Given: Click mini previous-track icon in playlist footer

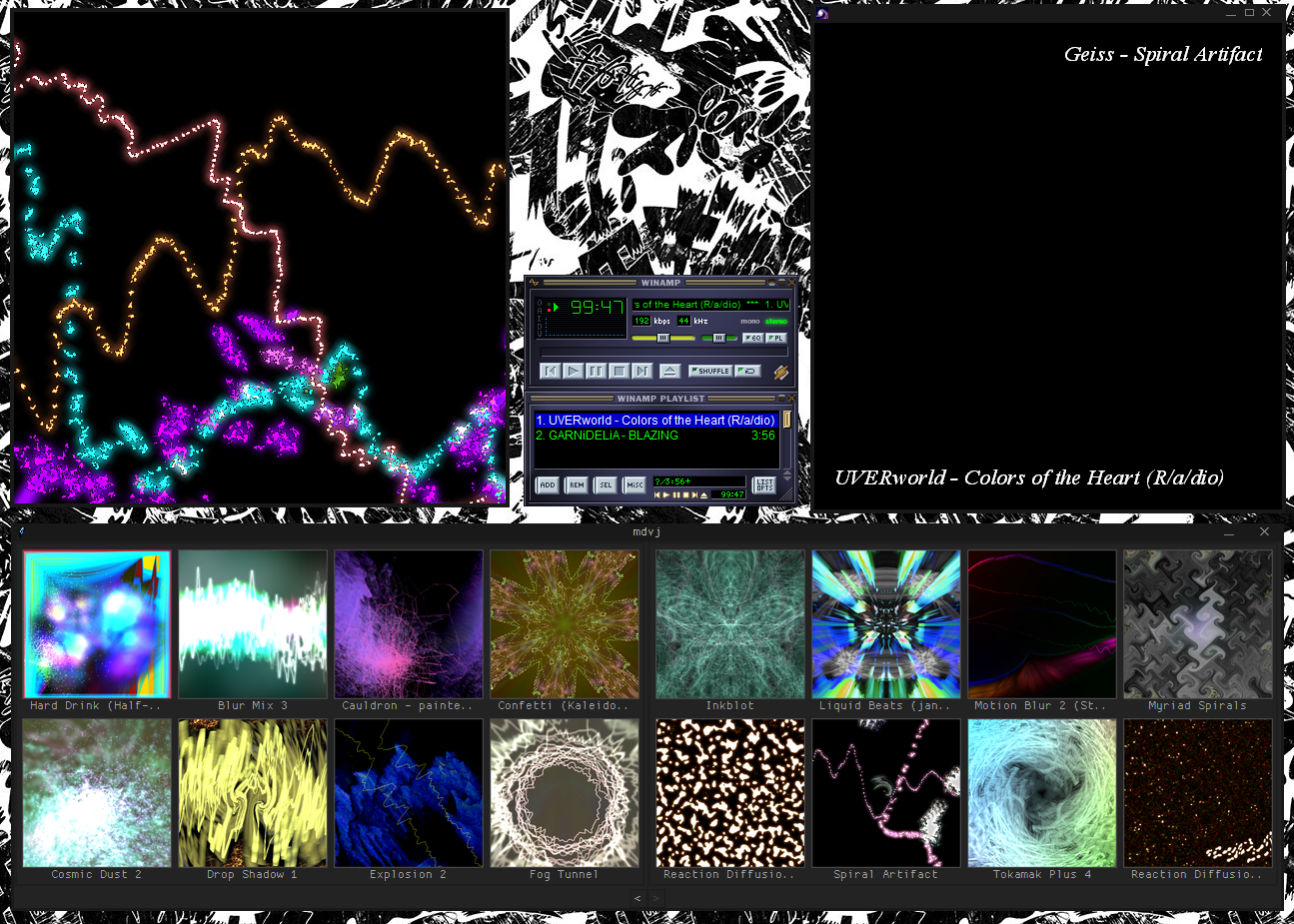Looking at the screenshot, I should pos(657,494).
